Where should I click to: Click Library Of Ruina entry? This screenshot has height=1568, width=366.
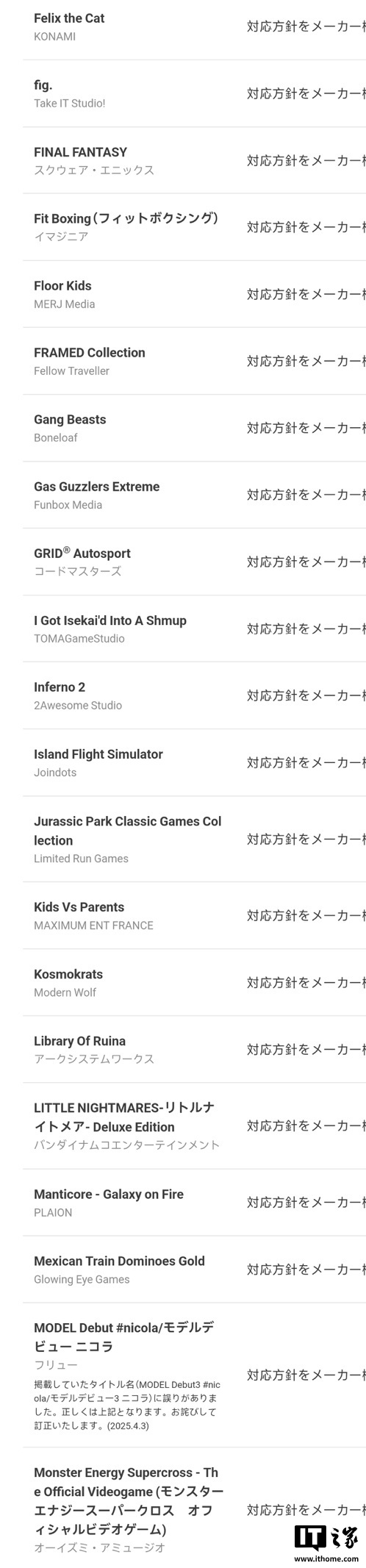click(194, 1049)
